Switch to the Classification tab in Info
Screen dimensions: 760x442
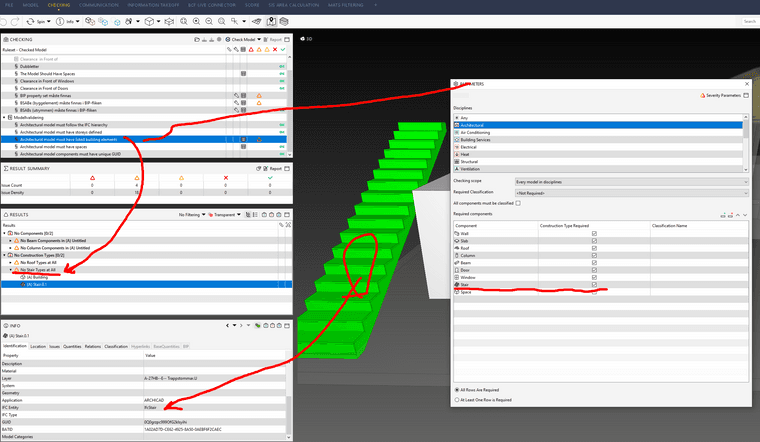coord(116,347)
